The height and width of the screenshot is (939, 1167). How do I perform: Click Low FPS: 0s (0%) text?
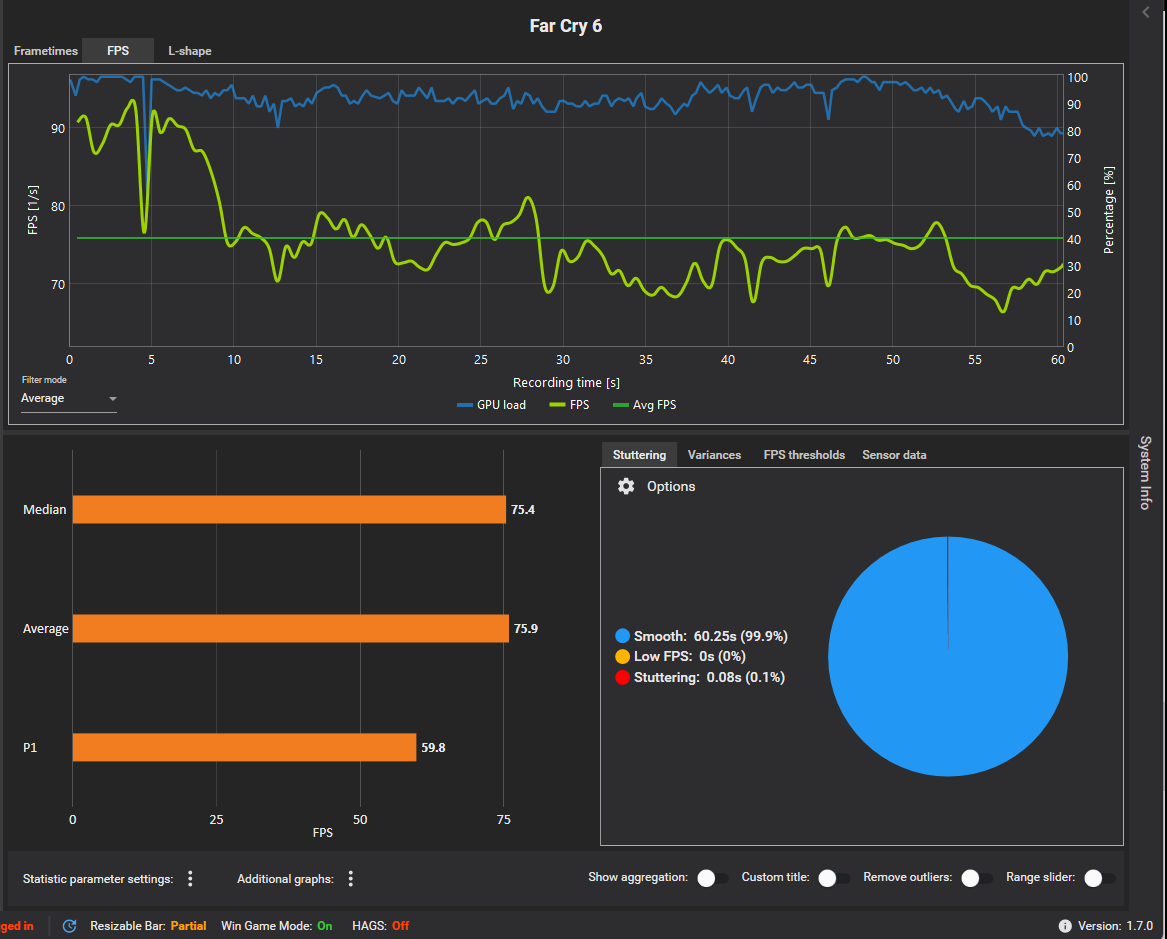tap(690, 656)
